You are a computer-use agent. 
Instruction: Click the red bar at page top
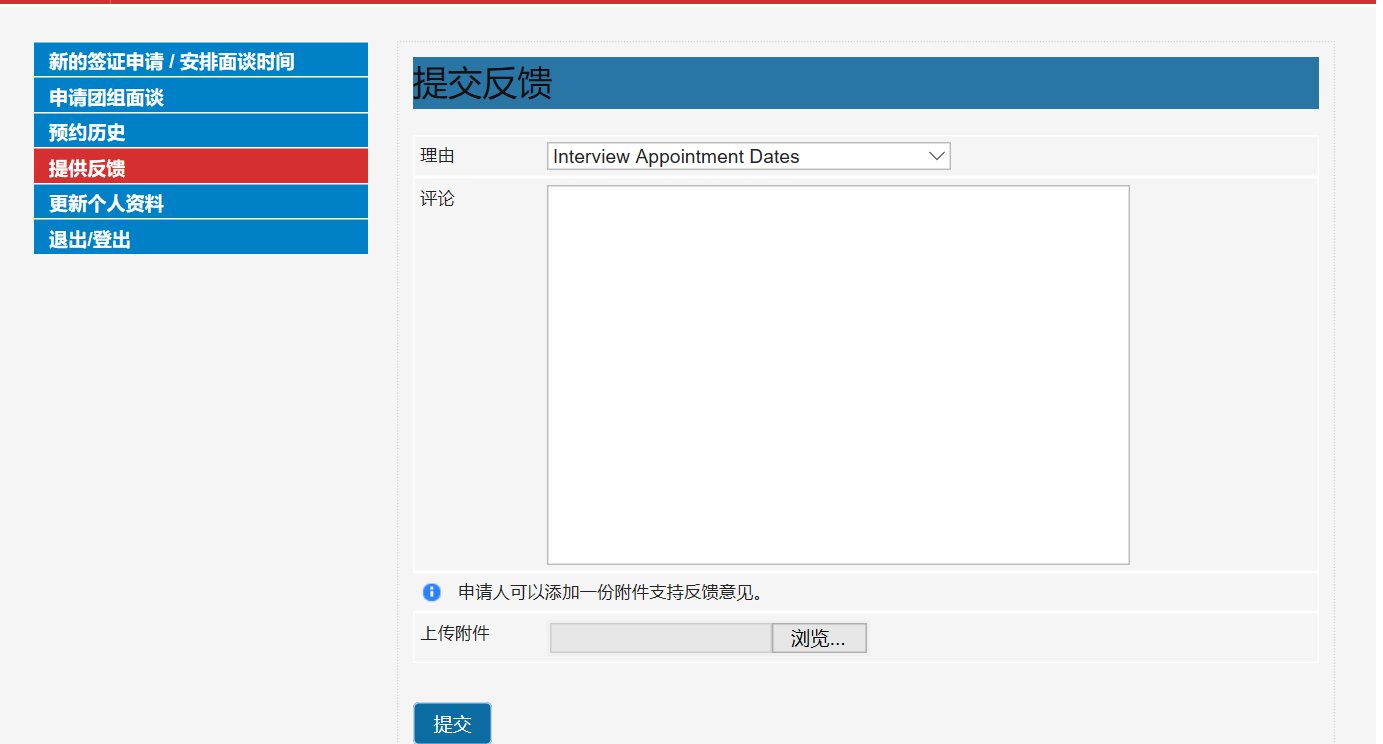coord(690,2)
